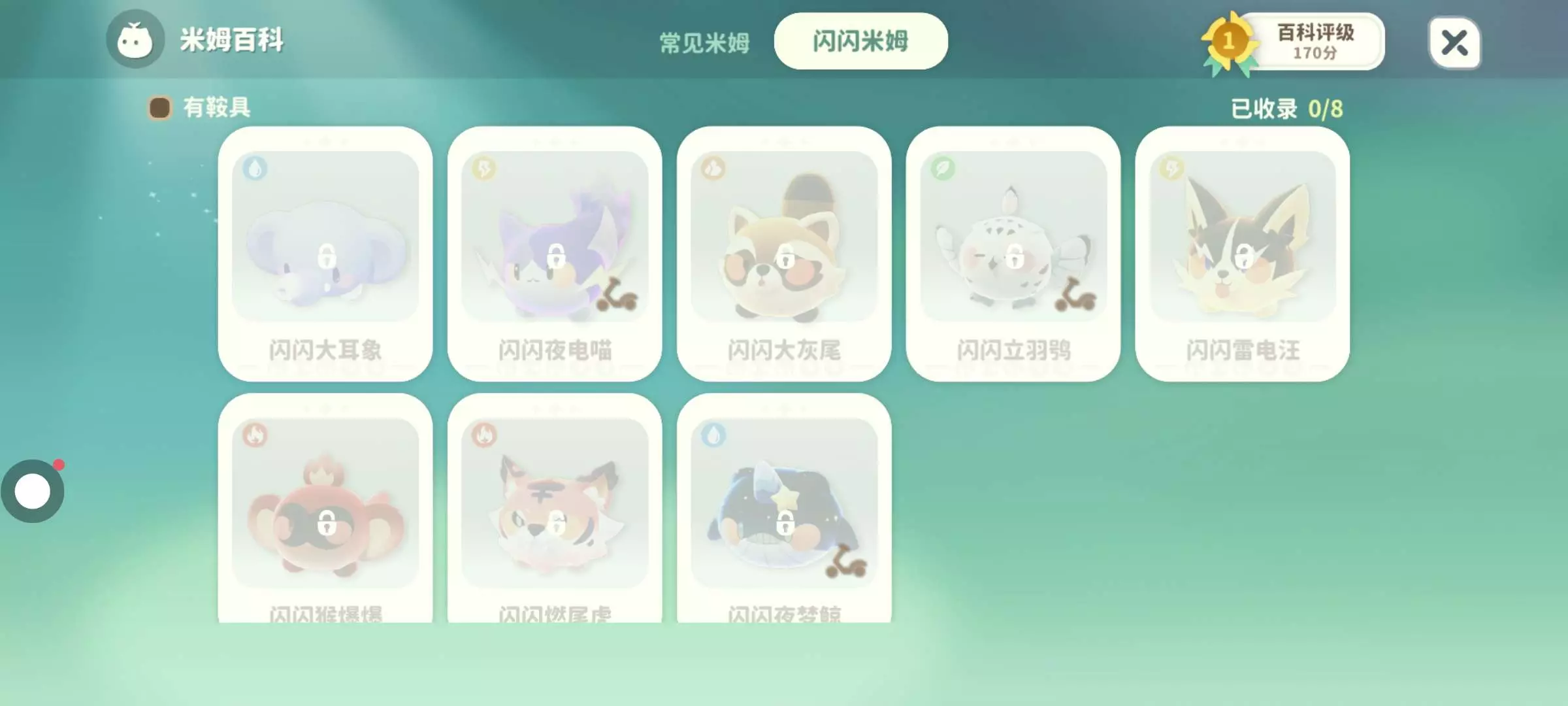Click the scooter saddle icon on 闪闪夜梦鲸
1568x706 pixels.
point(846,563)
